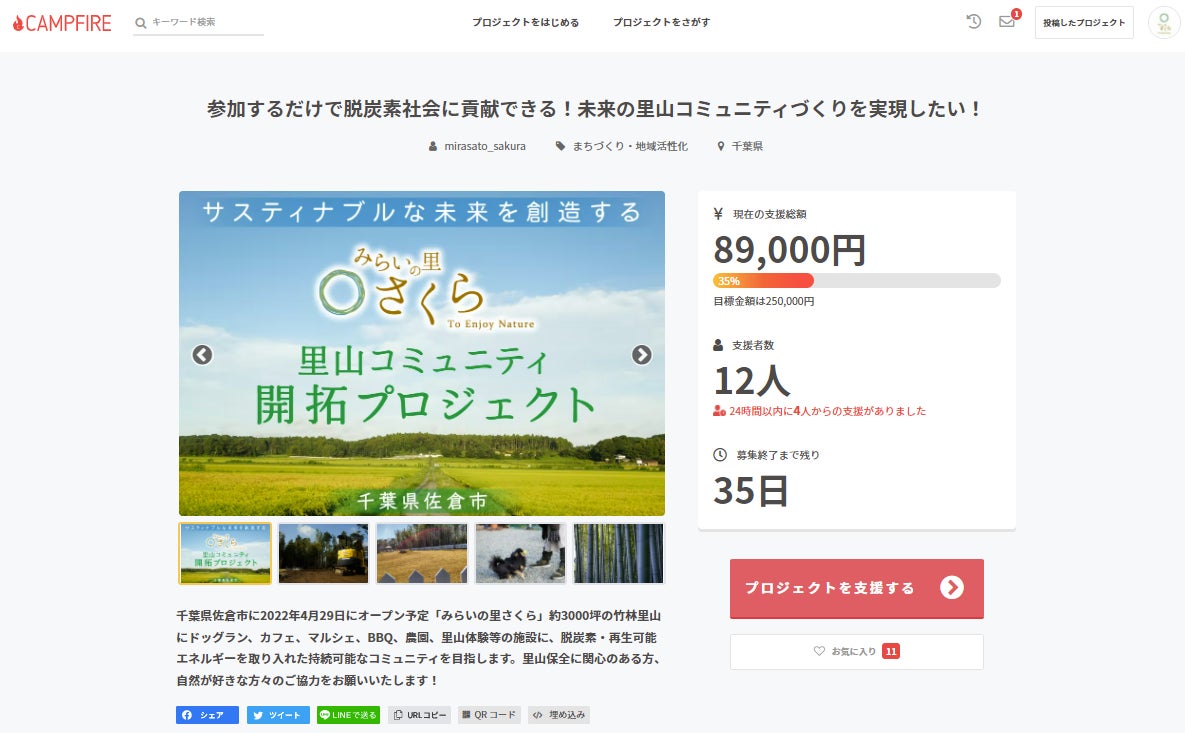The width and height of the screenshot is (1185, 733).
Task: Open the messages envelope icon
Action: point(1007,22)
